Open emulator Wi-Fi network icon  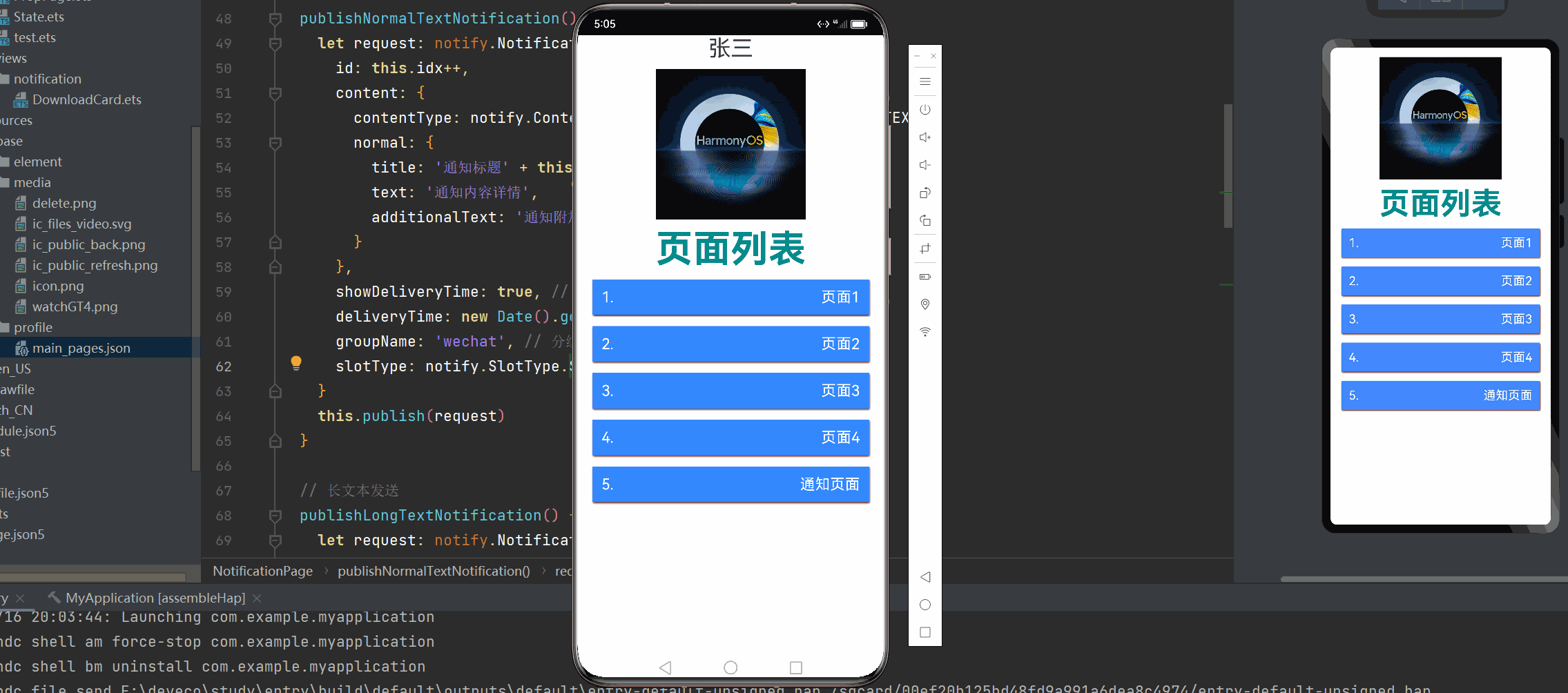pyautogui.click(x=925, y=332)
